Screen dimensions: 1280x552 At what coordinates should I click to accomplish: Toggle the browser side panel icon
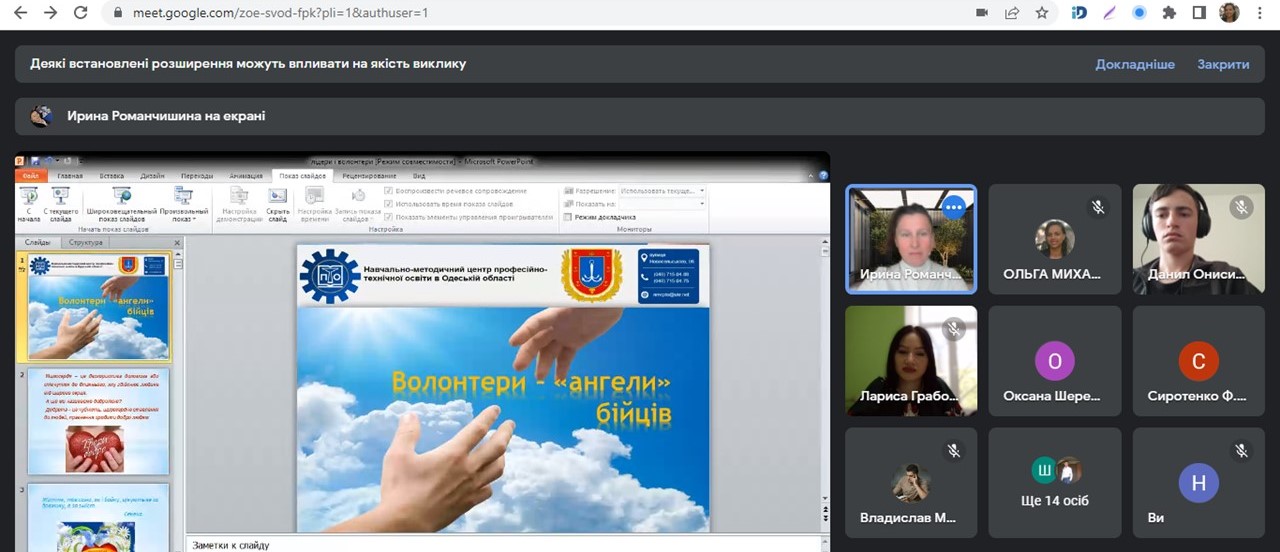pos(1198,13)
